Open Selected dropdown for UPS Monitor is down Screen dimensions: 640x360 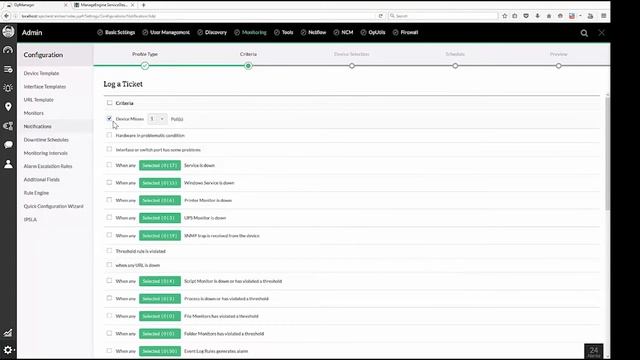(x=160, y=218)
